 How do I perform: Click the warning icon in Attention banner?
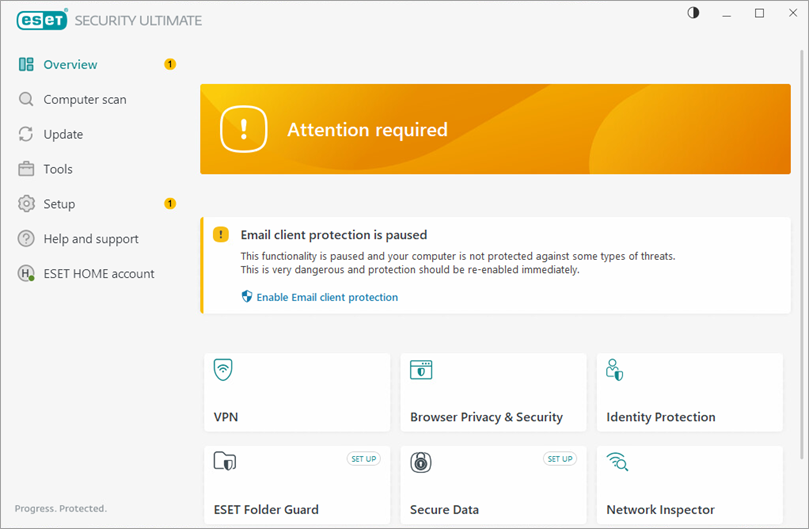[244, 130]
